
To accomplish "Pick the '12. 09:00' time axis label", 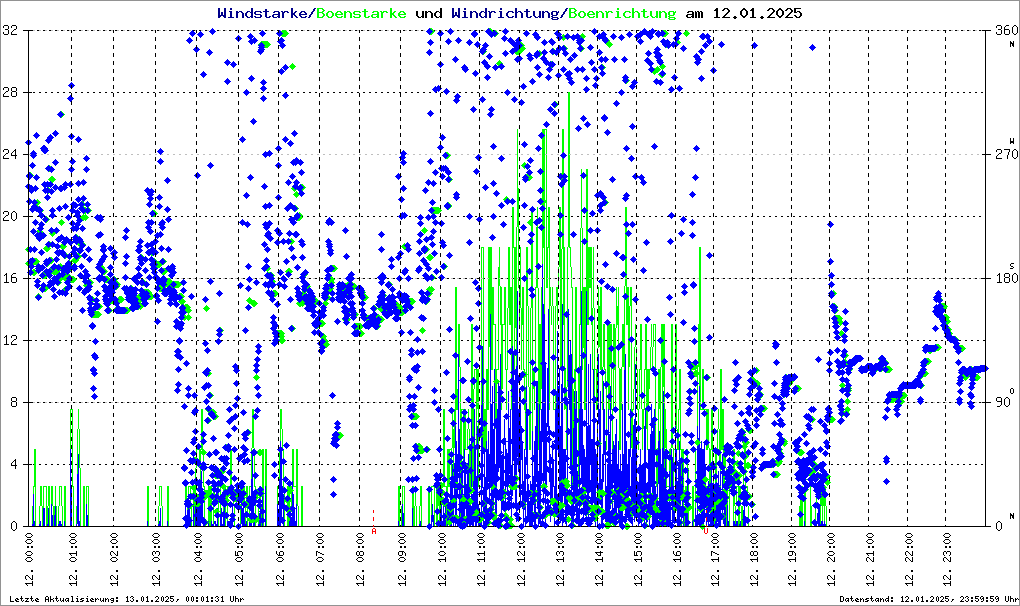I will click(402, 560).
